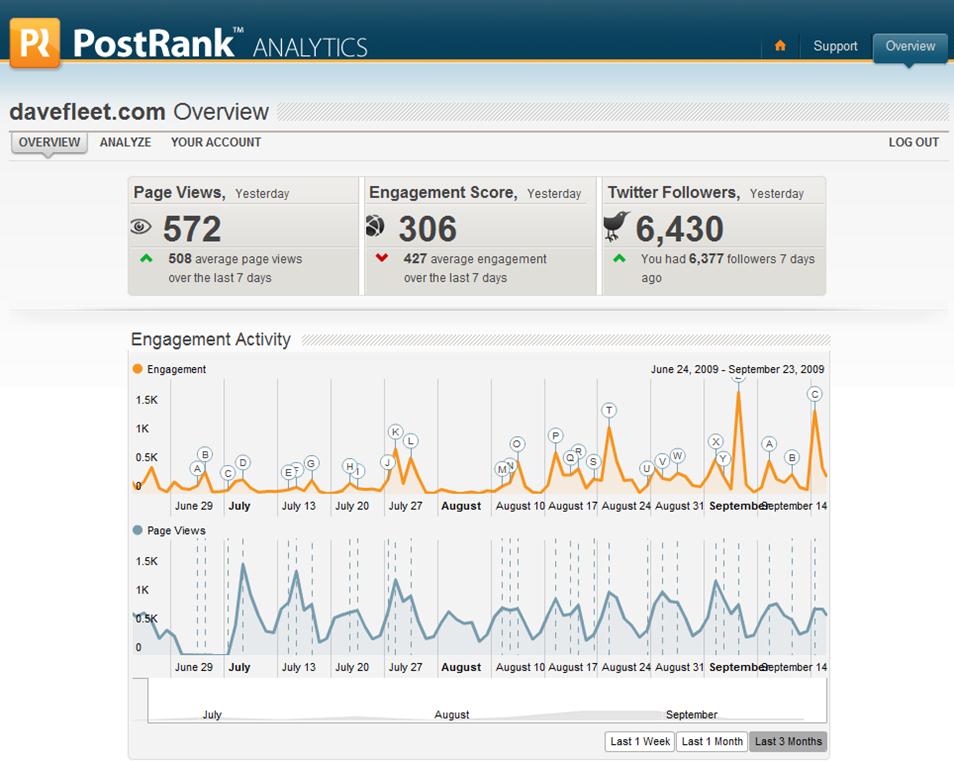The height and width of the screenshot is (761, 954).
Task: Select marker H on the engagement chart
Action: pos(349,466)
